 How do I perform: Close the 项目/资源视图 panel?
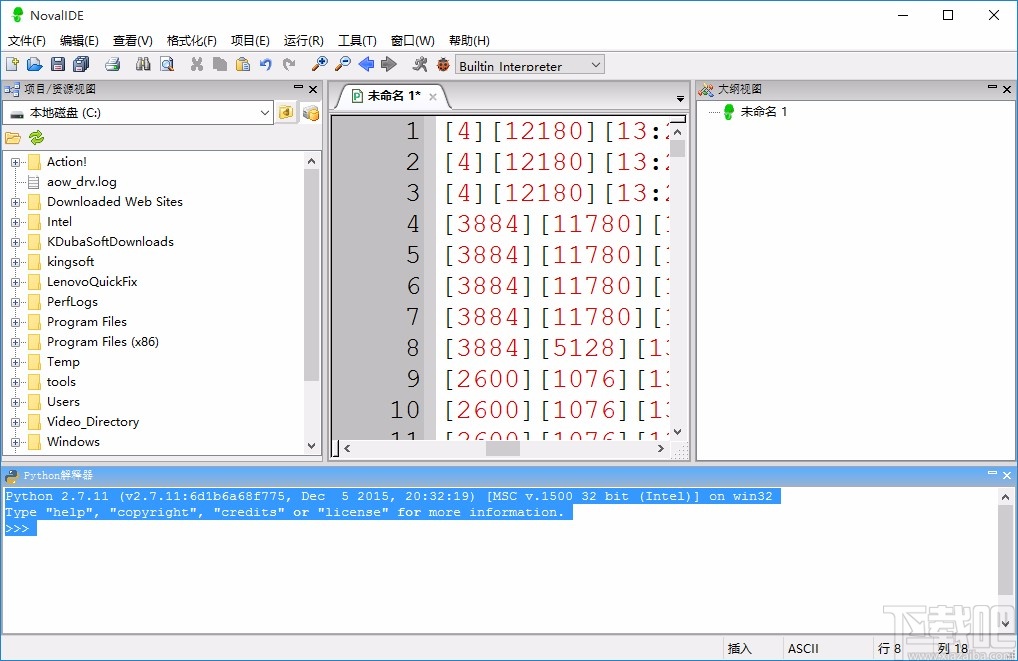313,89
